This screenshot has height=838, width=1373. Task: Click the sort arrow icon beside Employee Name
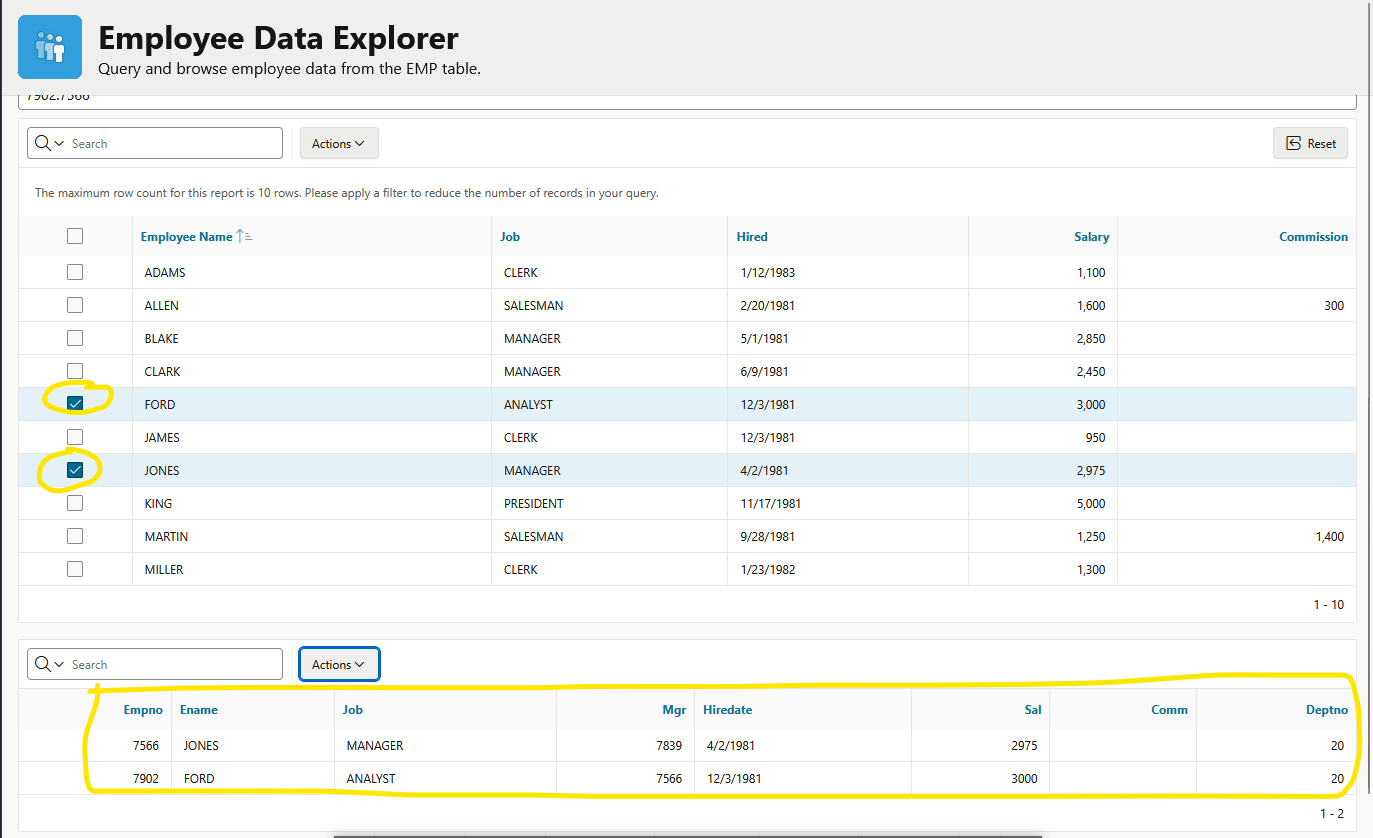tap(245, 237)
